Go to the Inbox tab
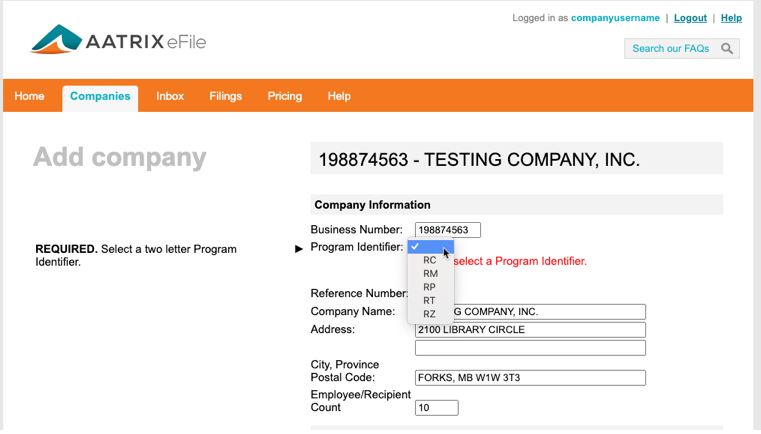 click(x=170, y=96)
